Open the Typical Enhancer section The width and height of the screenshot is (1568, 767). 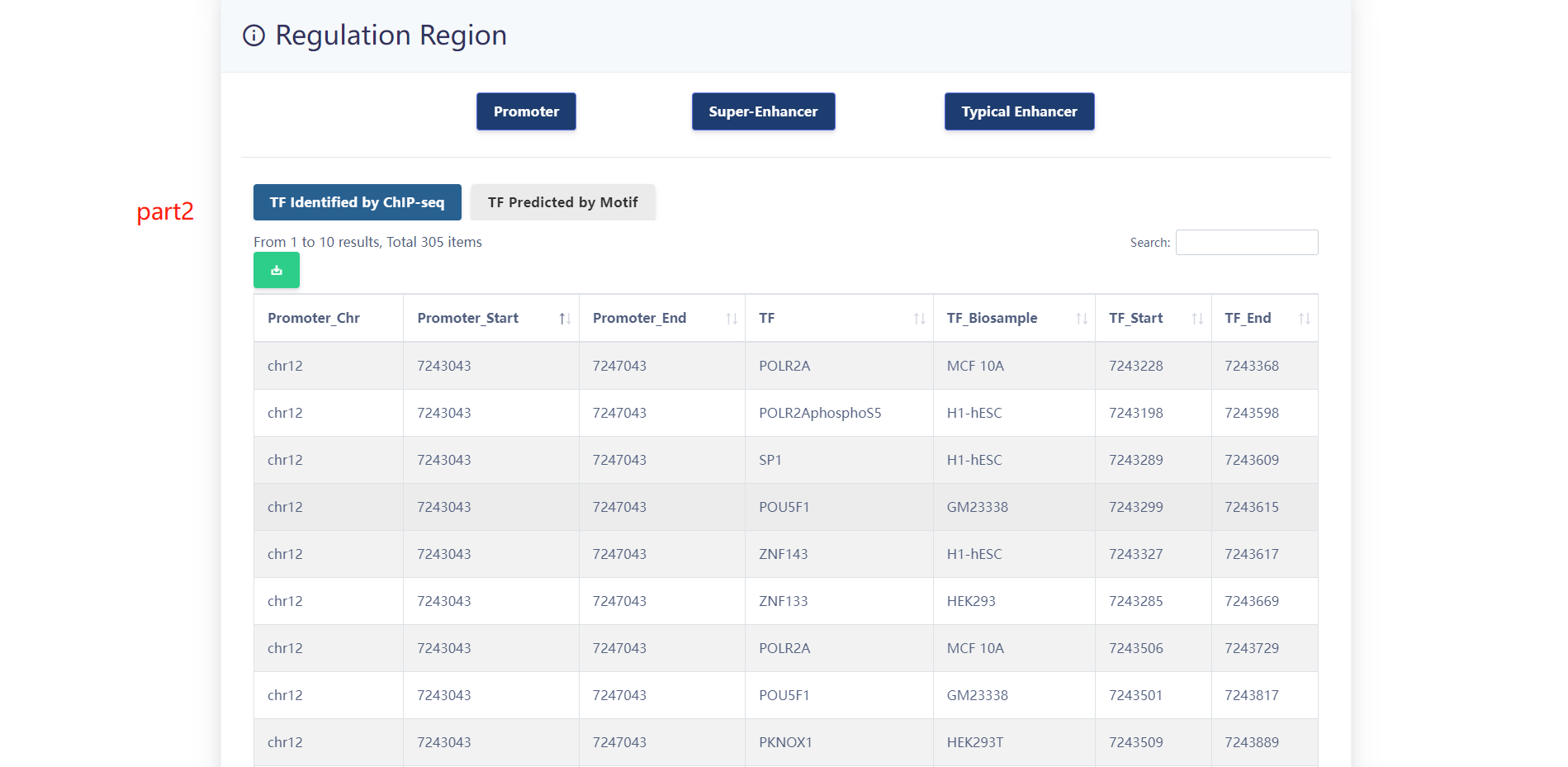(x=1019, y=111)
